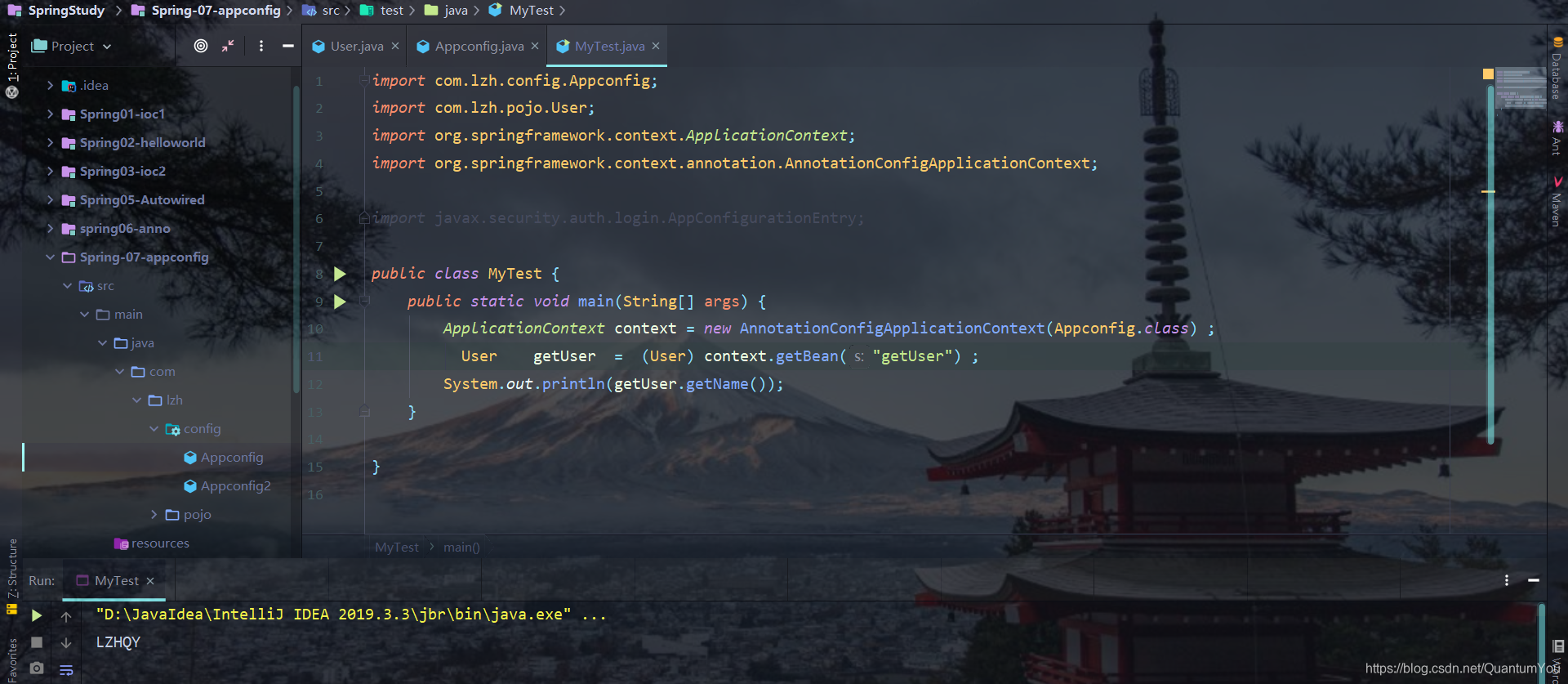
Task: Expand the Spring05-Autowired module
Action: click(50, 199)
